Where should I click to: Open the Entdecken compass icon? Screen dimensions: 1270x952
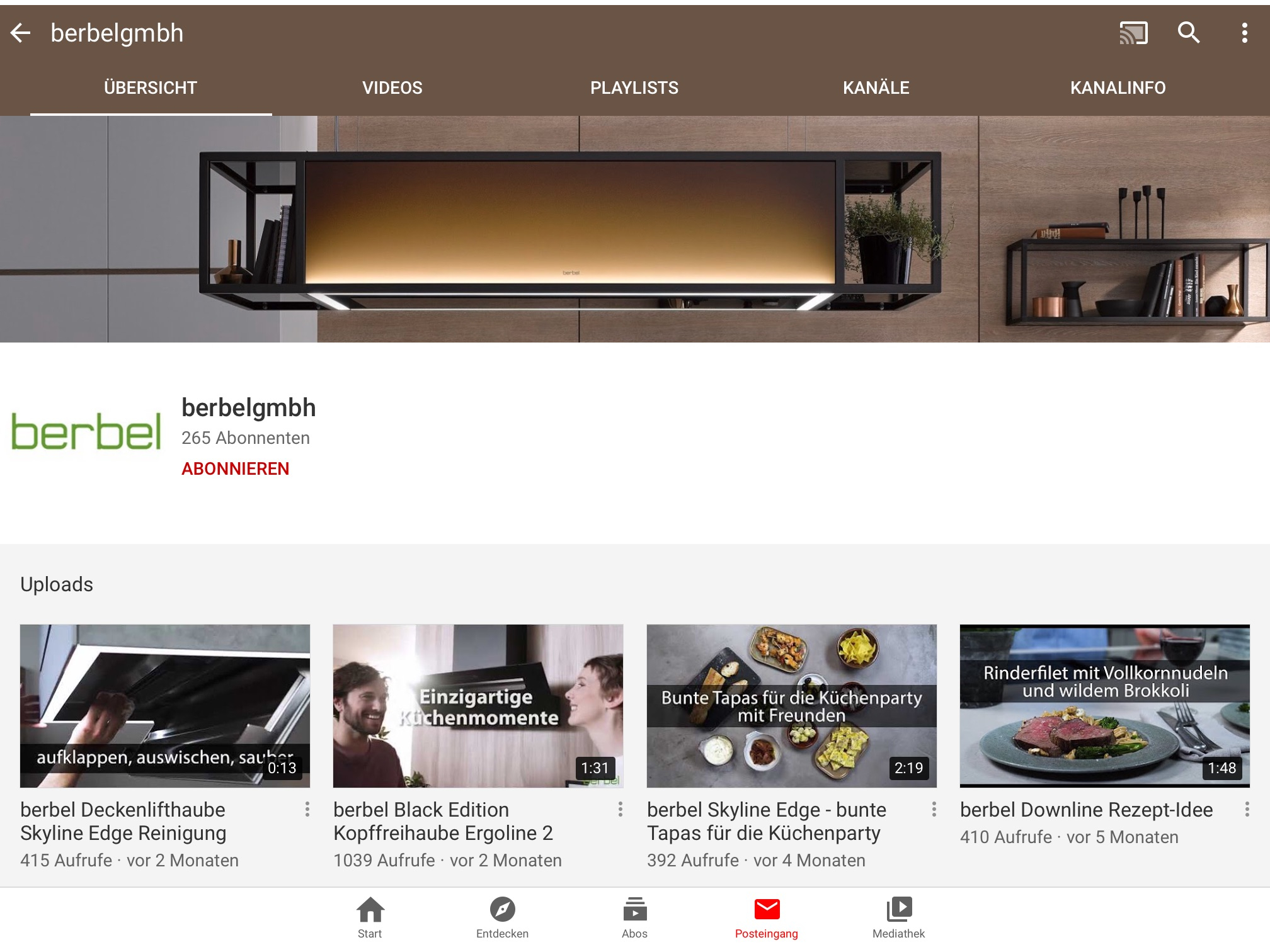(502, 917)
